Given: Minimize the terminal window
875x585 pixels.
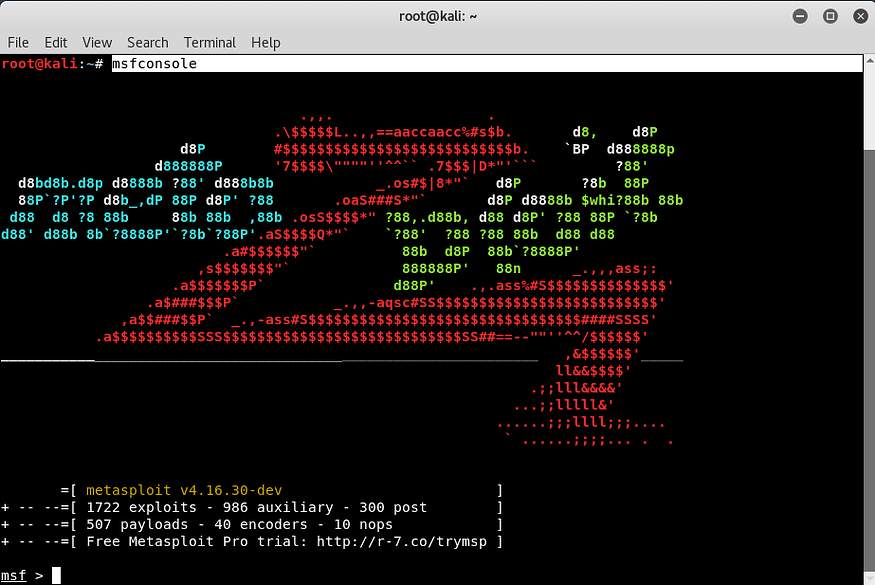Looking at the screenshot, I should pos(800,16).
